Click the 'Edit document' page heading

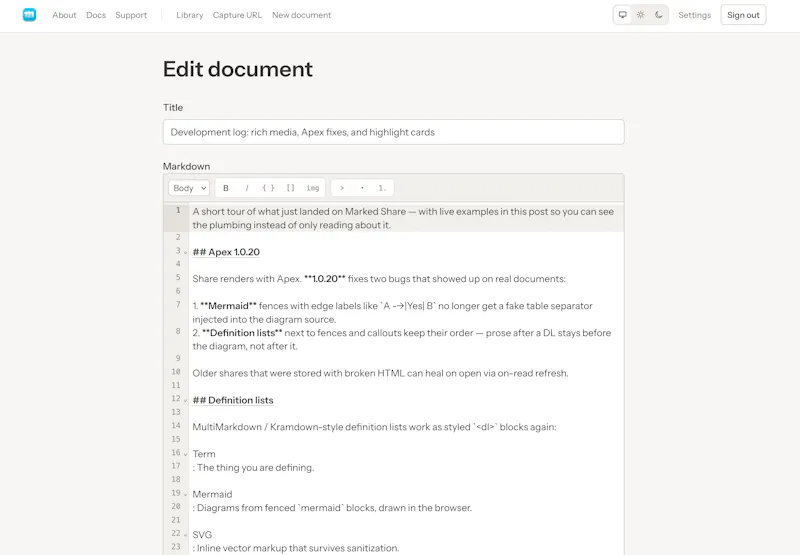tap(238, 69)
